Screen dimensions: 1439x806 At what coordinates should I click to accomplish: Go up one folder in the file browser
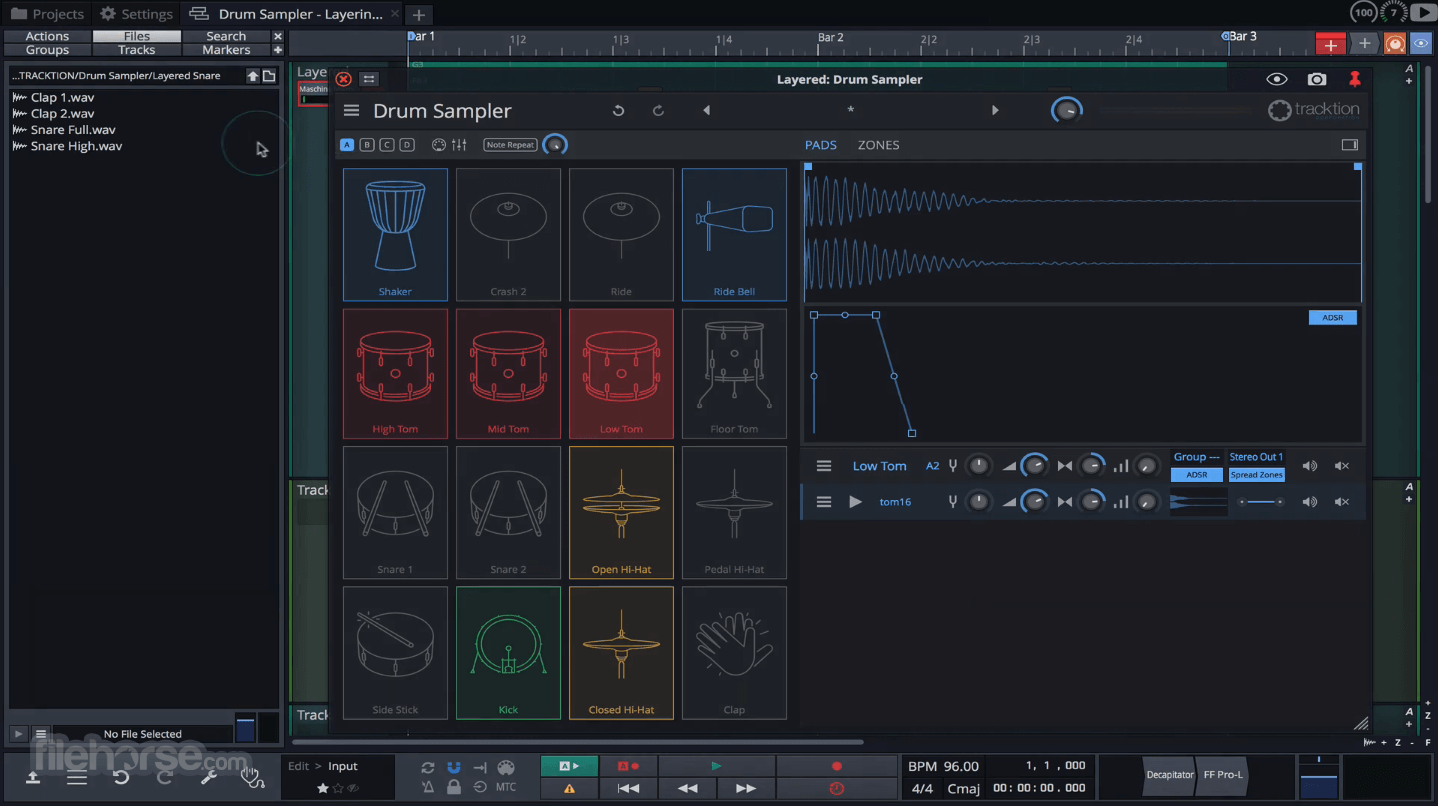coord(253,76)
